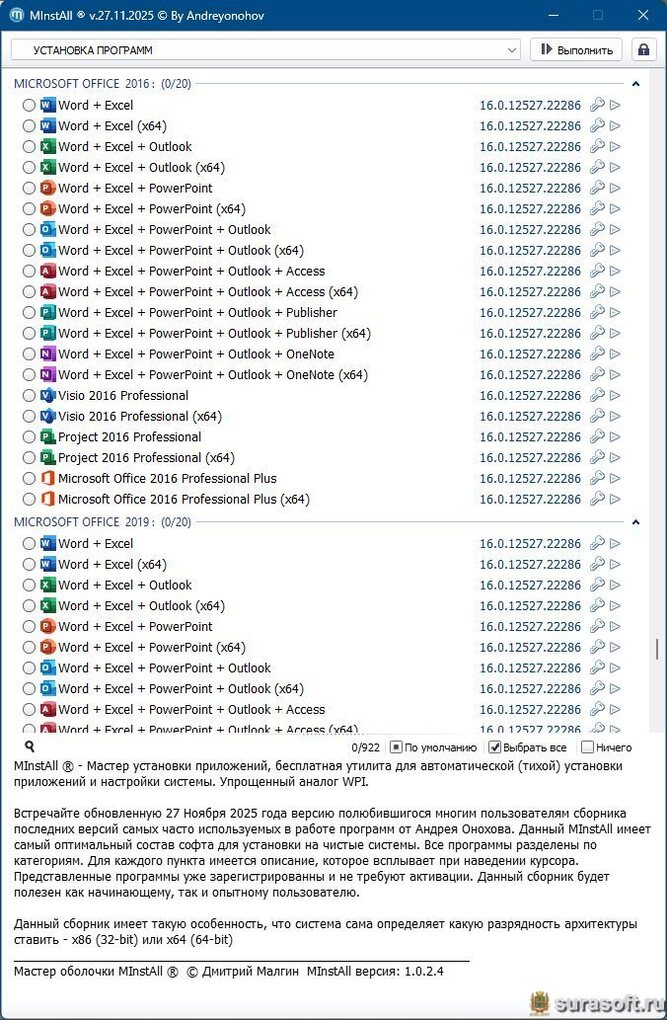This screenshot has height=1020, width=667.
Task: Click the Visio icon beside Visio 2016 Professional
Action: (48, 396)
